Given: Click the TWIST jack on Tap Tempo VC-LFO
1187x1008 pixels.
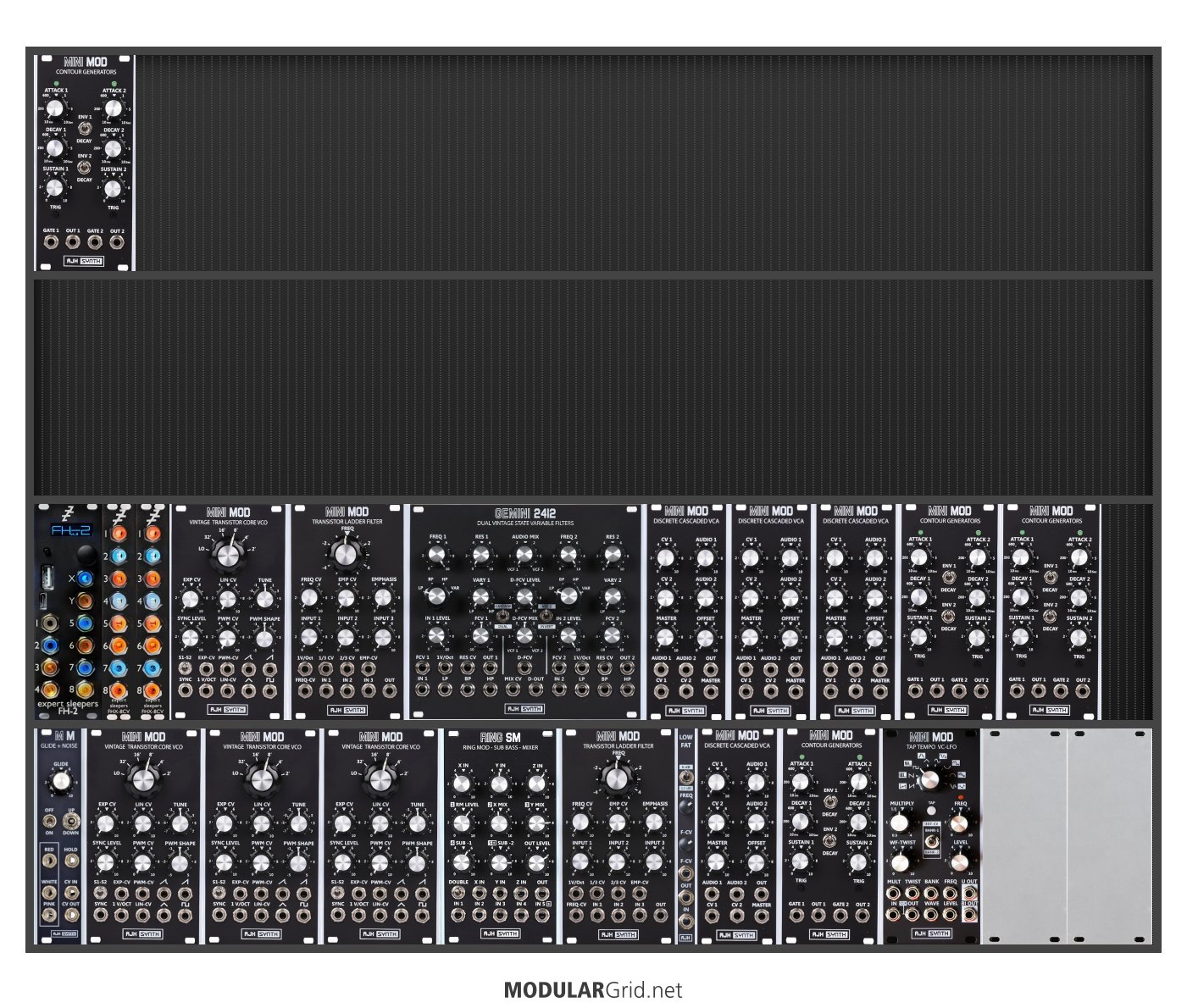Looking at the screenshot, I should (912, 894).
